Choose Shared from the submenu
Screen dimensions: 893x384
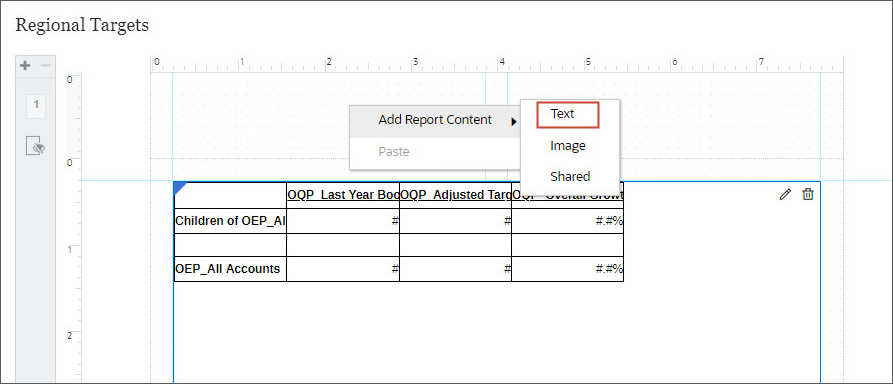(570, 177)
